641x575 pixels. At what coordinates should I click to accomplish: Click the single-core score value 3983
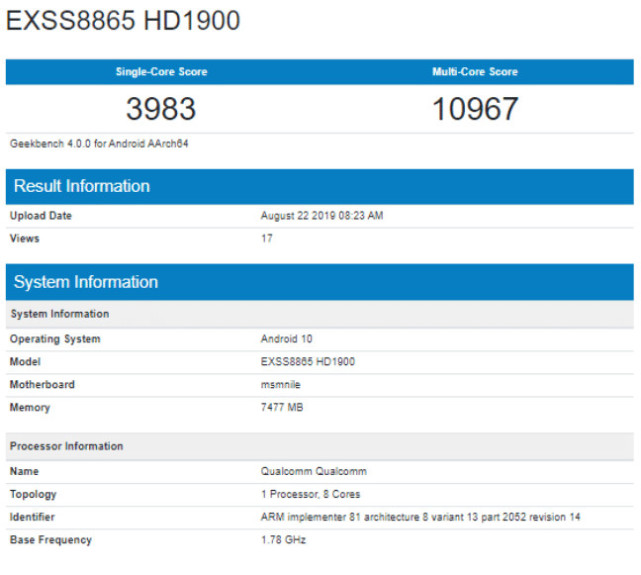[x=161, y=109]
